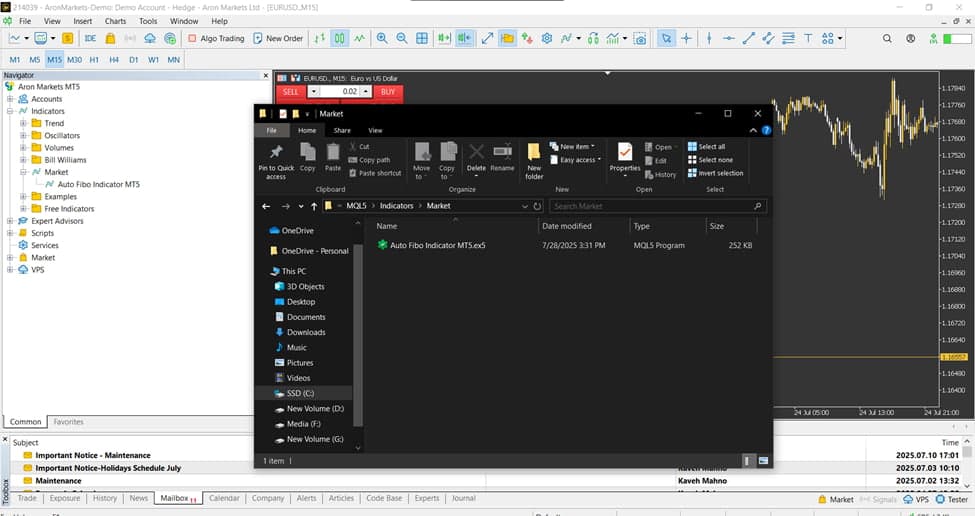
Task: Switch chart timeframe to H1
Action: click(x=94, y=60)
